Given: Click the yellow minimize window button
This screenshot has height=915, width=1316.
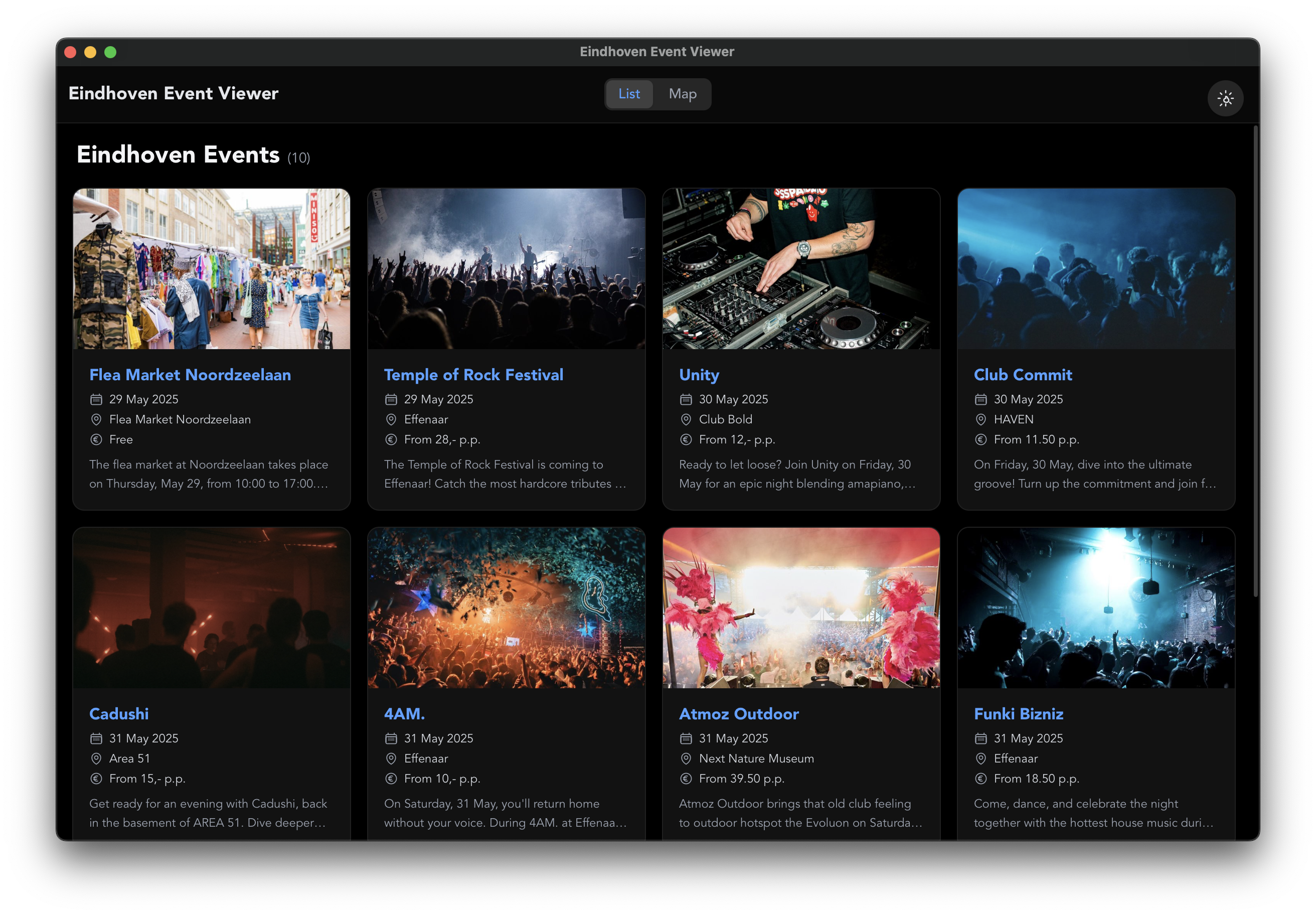Looking at the screenshot, I should tap(90, 52).
